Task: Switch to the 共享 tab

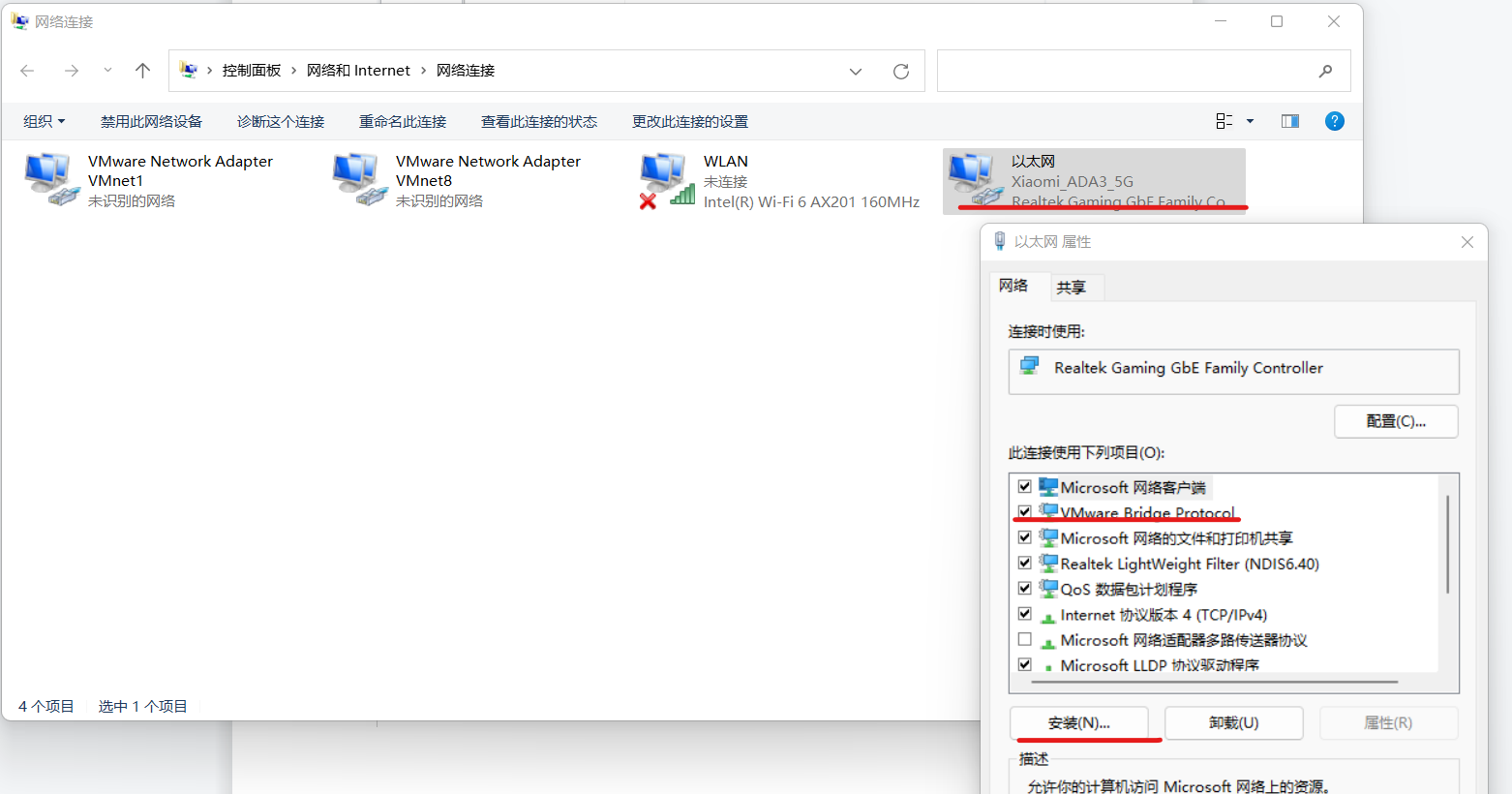Action: point(1071,288)
